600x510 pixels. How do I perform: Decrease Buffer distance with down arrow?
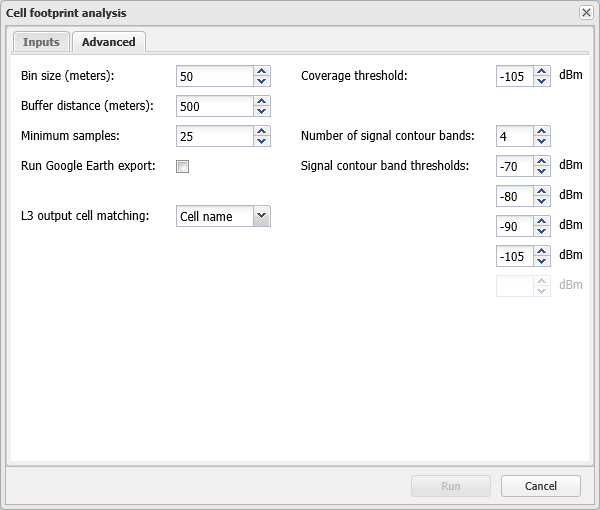[x=262, y=111]
